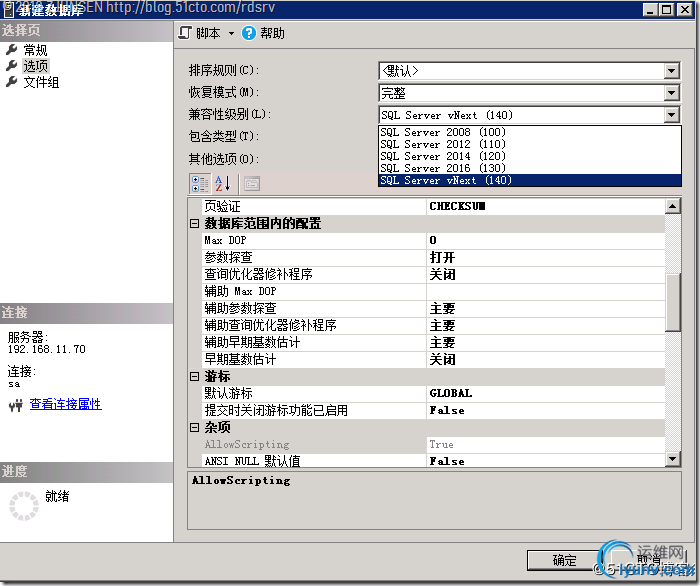Image resolution: width=700 pixels, height=586 pixels.
Task: Collapse the 游标 (Cursor) category
Action: click(x=194, y=376)
